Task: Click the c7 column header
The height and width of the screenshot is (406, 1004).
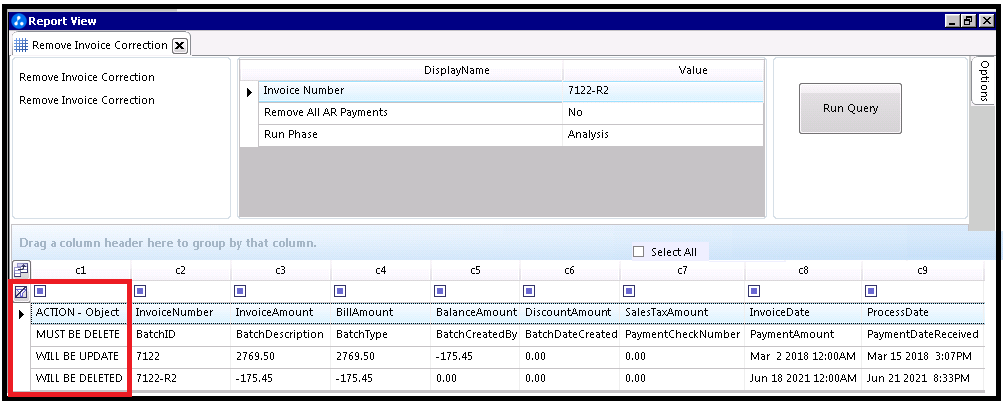Action: pos(683,270)
